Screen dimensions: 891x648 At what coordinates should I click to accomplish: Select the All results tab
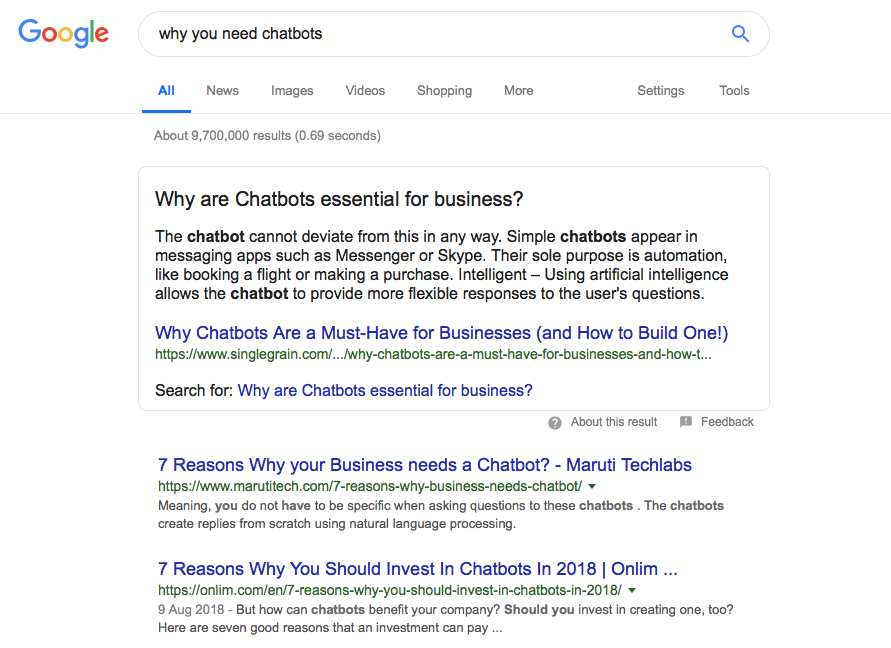click(x=166, y=90)
